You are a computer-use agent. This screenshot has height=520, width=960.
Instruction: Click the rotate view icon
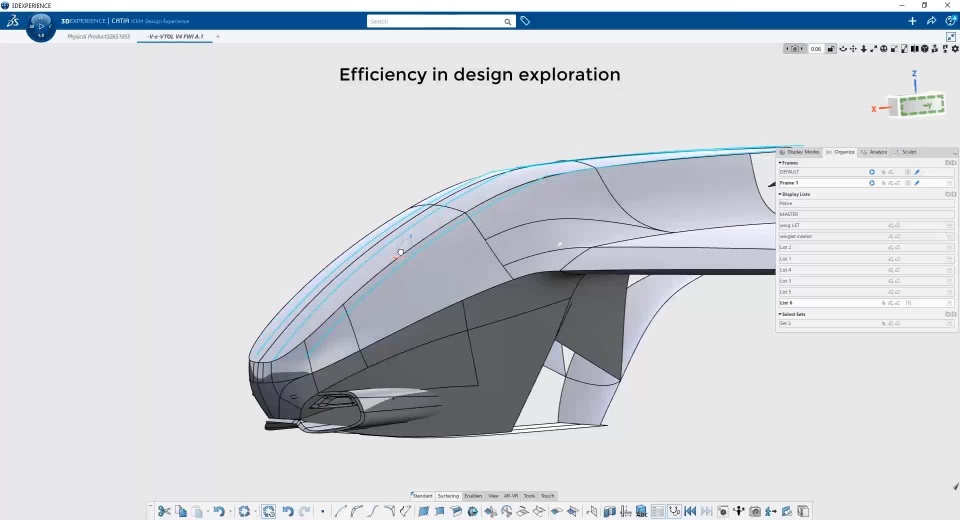[x=843, y=49]
